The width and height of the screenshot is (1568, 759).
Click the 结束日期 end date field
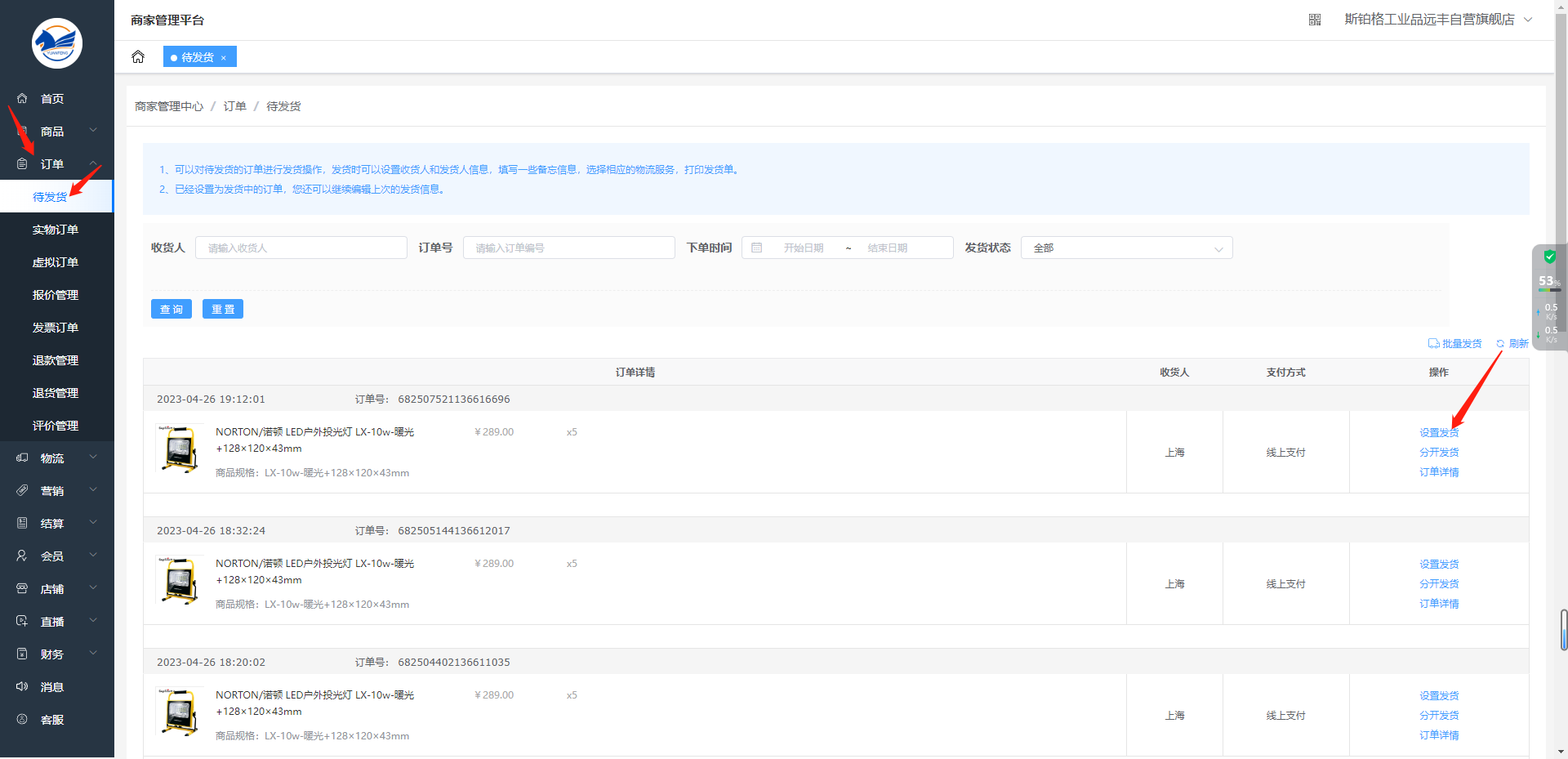tap(888, 248)
